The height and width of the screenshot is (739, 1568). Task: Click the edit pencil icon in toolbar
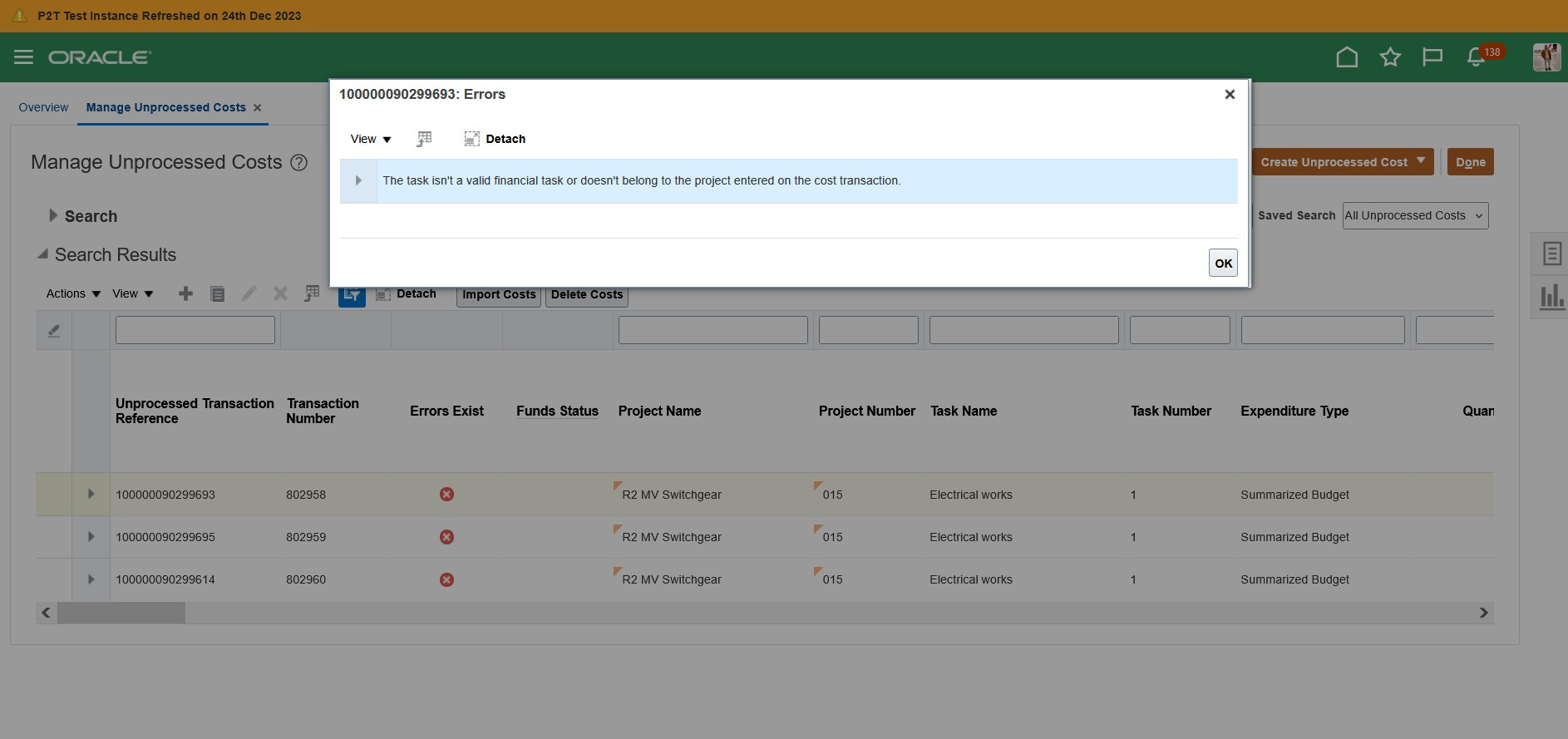click(249, 293)
